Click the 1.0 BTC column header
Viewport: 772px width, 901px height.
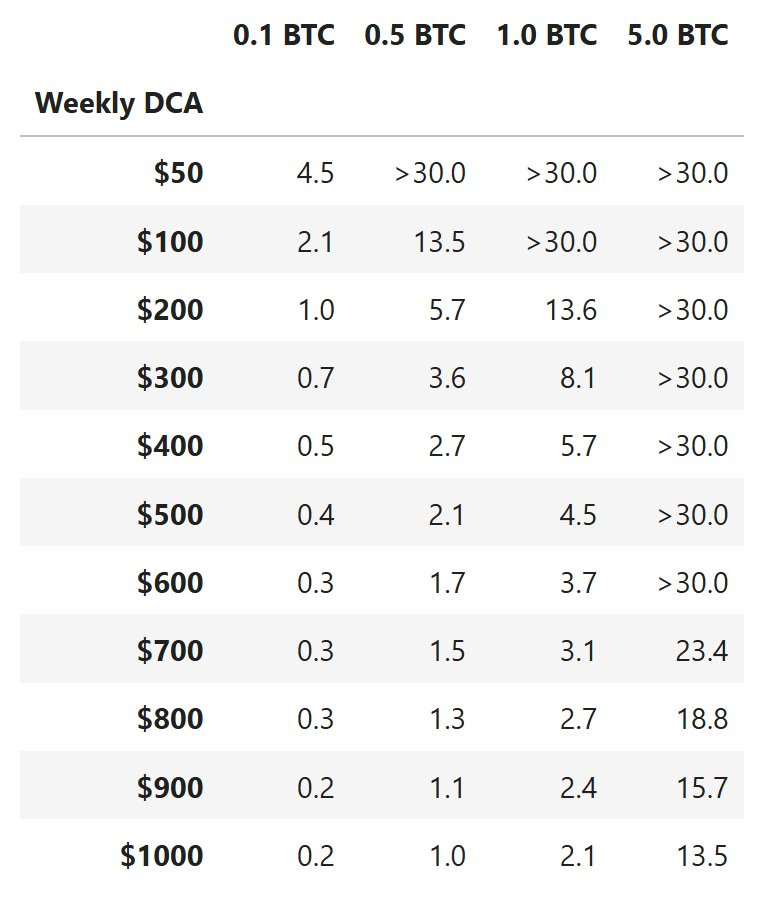[x=547, y=35]
